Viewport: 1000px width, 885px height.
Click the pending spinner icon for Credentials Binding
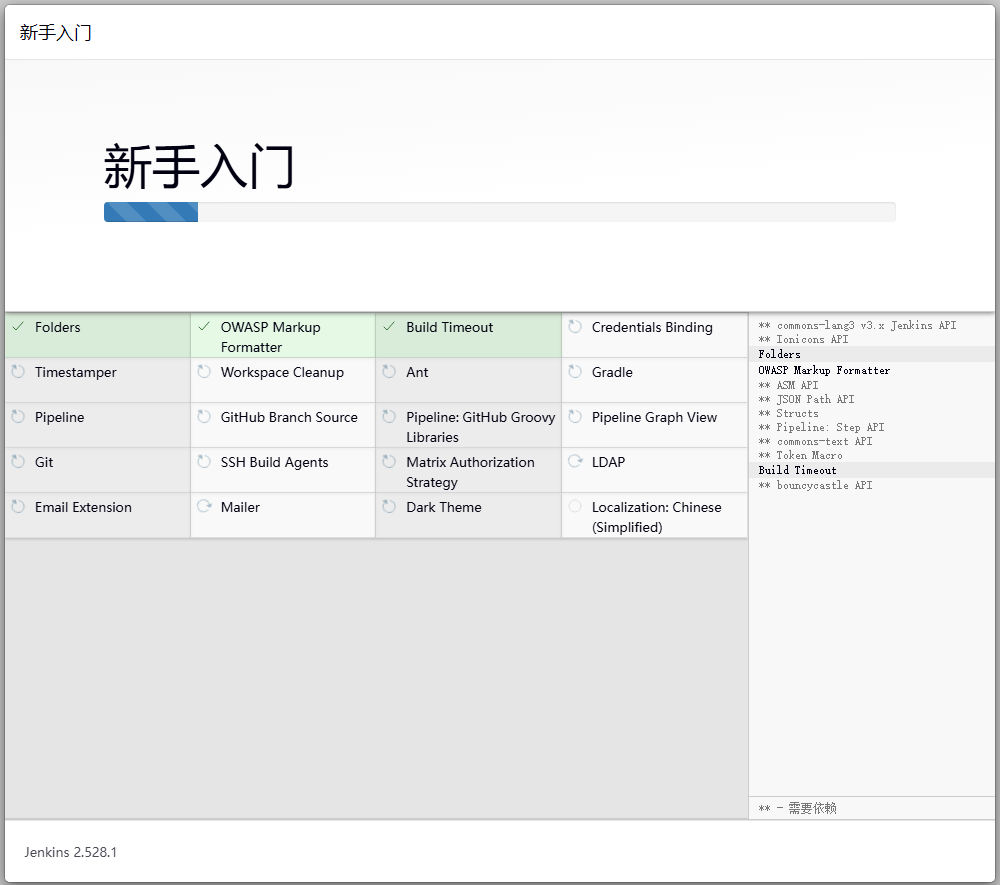(x=575, y=326)
